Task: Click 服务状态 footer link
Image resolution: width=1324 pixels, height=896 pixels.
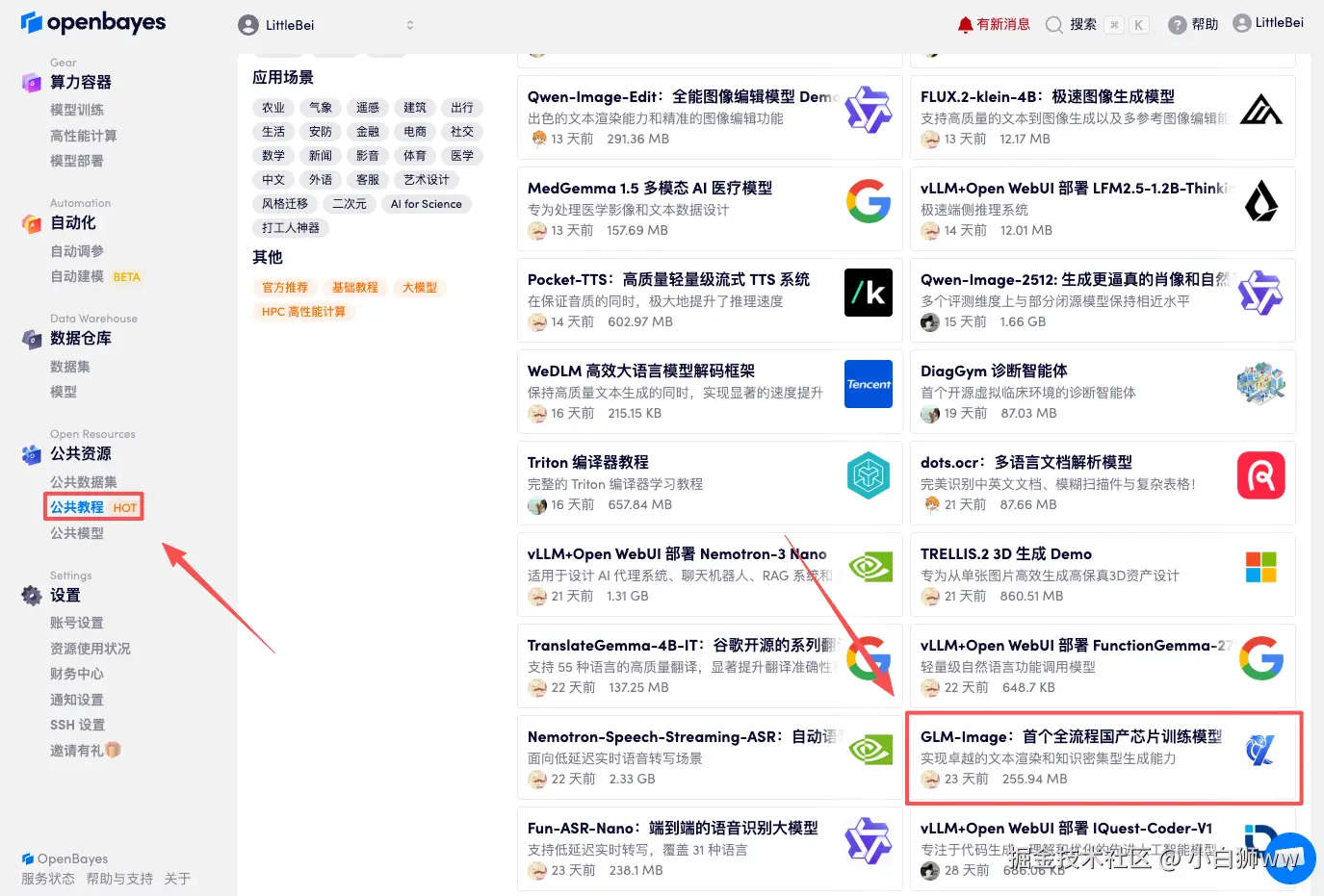Action: pyautogui.click(x=48, y=879)
